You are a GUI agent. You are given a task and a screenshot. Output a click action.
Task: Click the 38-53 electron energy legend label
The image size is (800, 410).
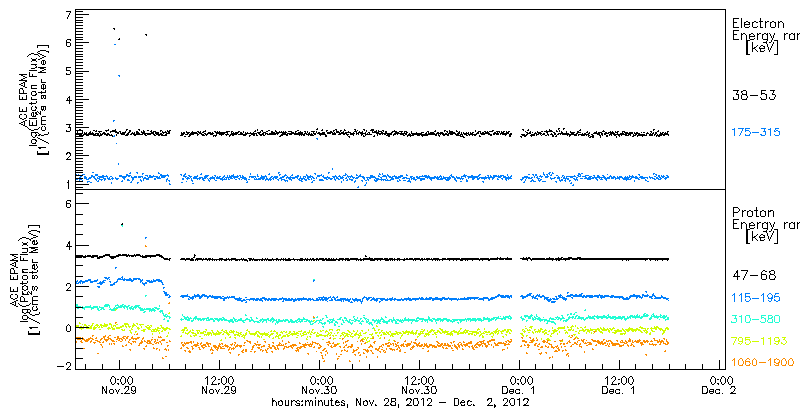point(754,95)
